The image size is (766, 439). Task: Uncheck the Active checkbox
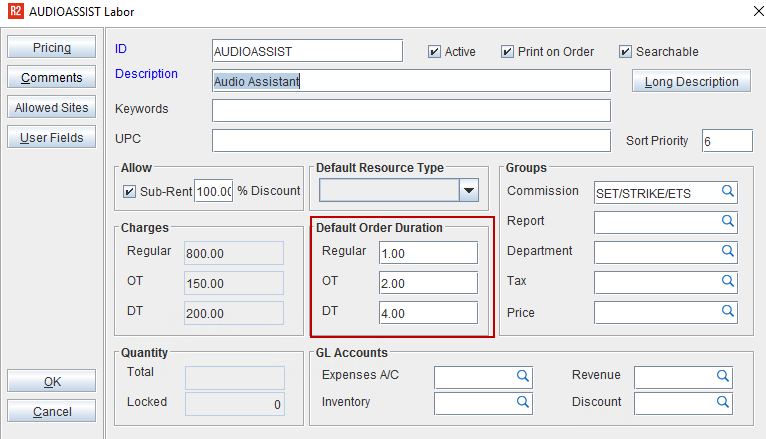coord(434,52)
